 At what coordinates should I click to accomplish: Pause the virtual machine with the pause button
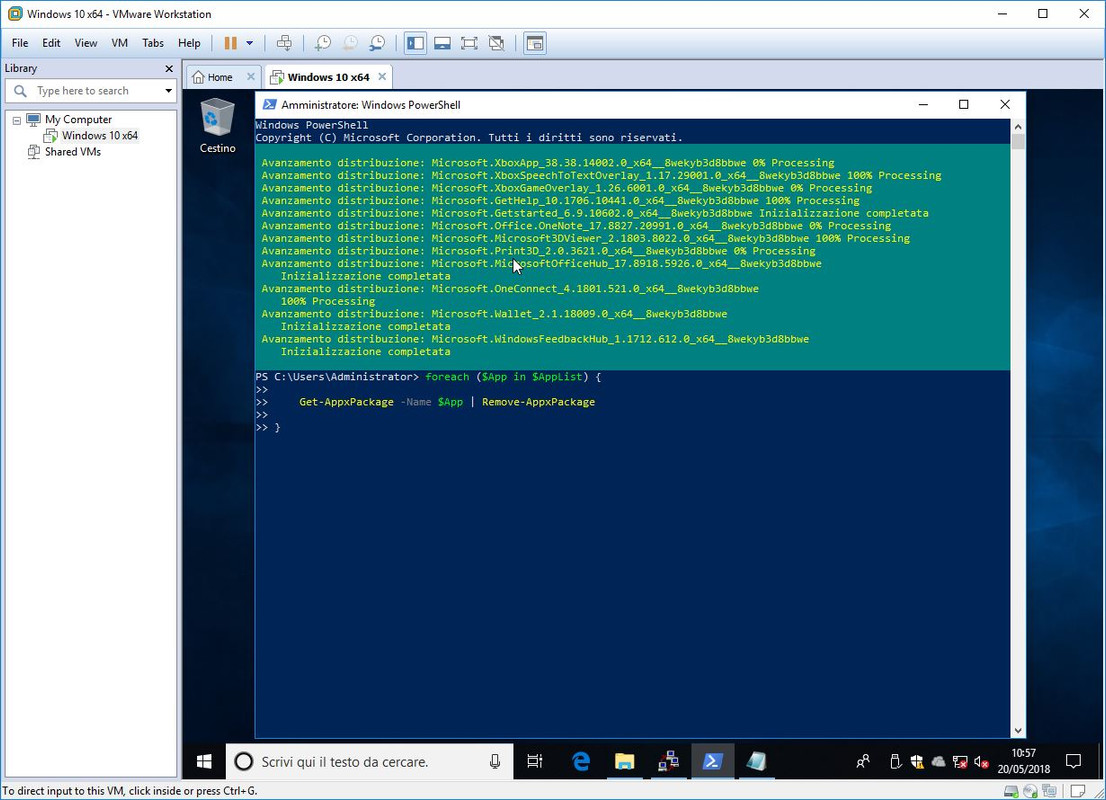tap(231, 43)
